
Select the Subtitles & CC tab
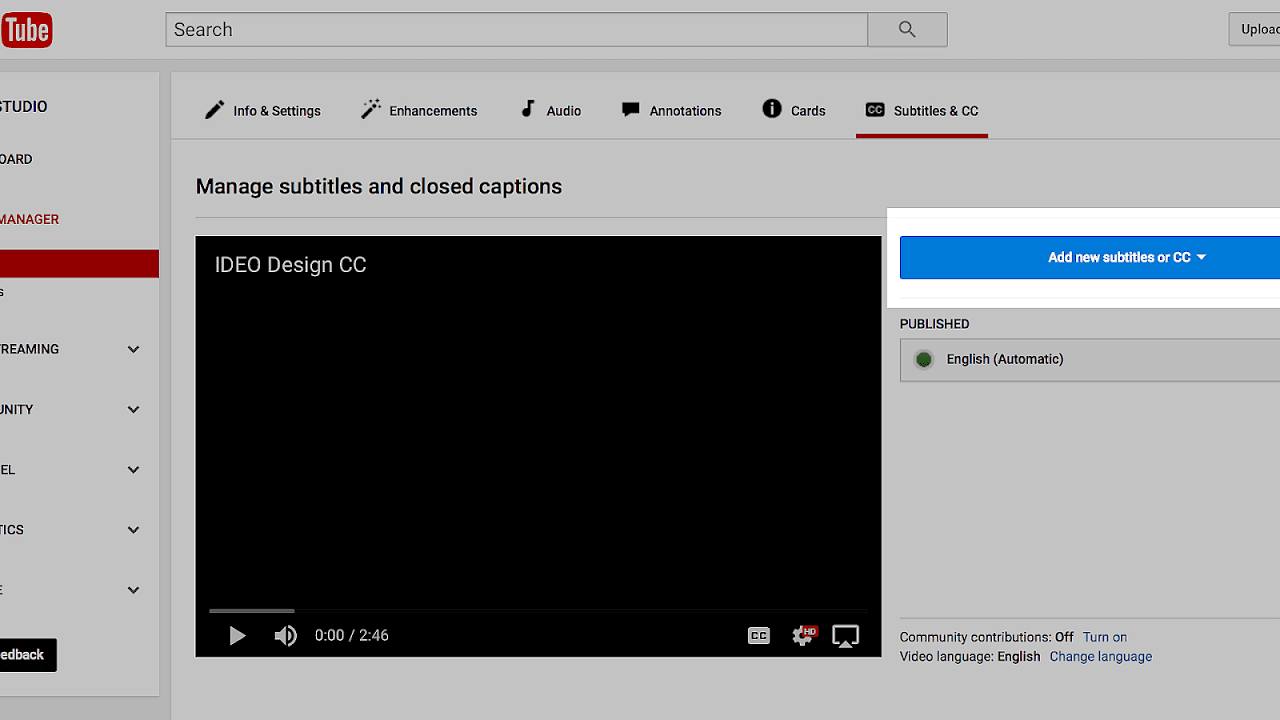tap(922, 110)
